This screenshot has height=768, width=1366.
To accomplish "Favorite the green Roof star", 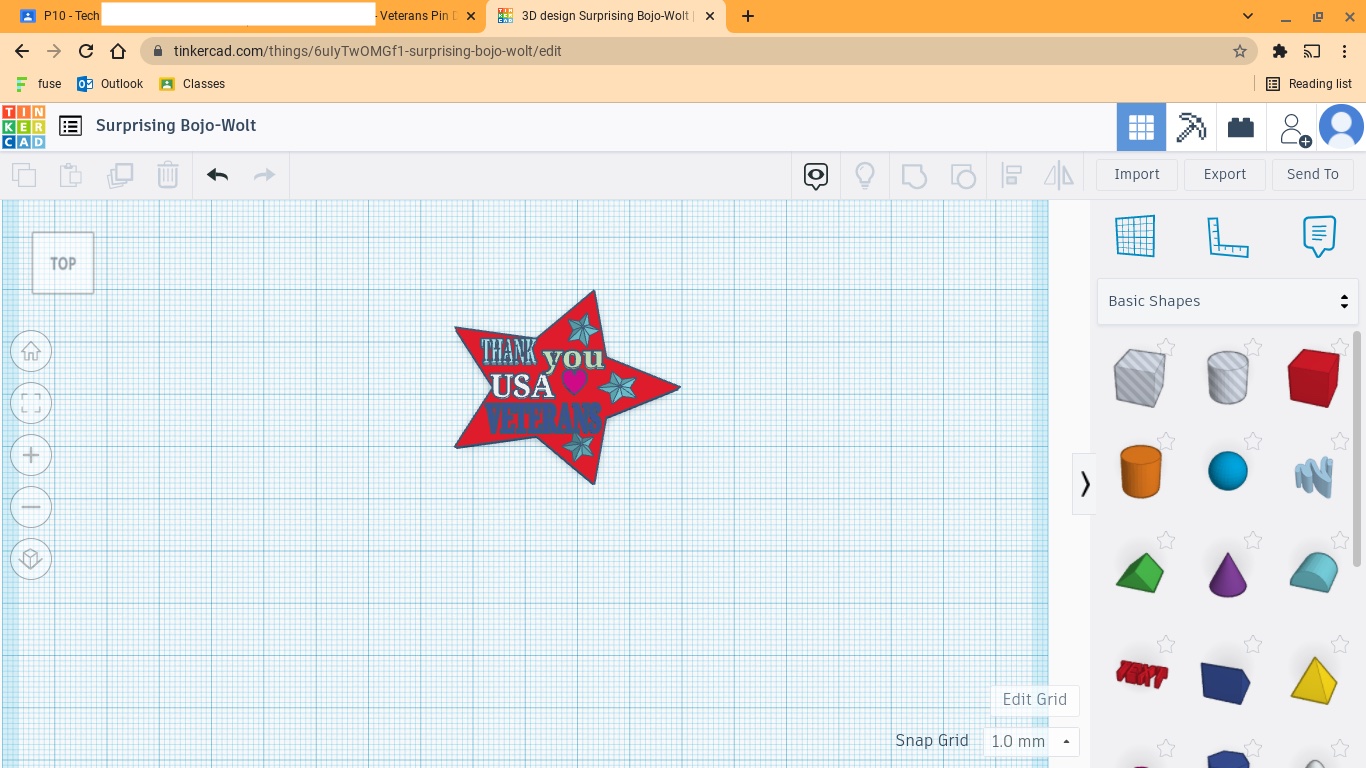I will [x=1165, y=541].
